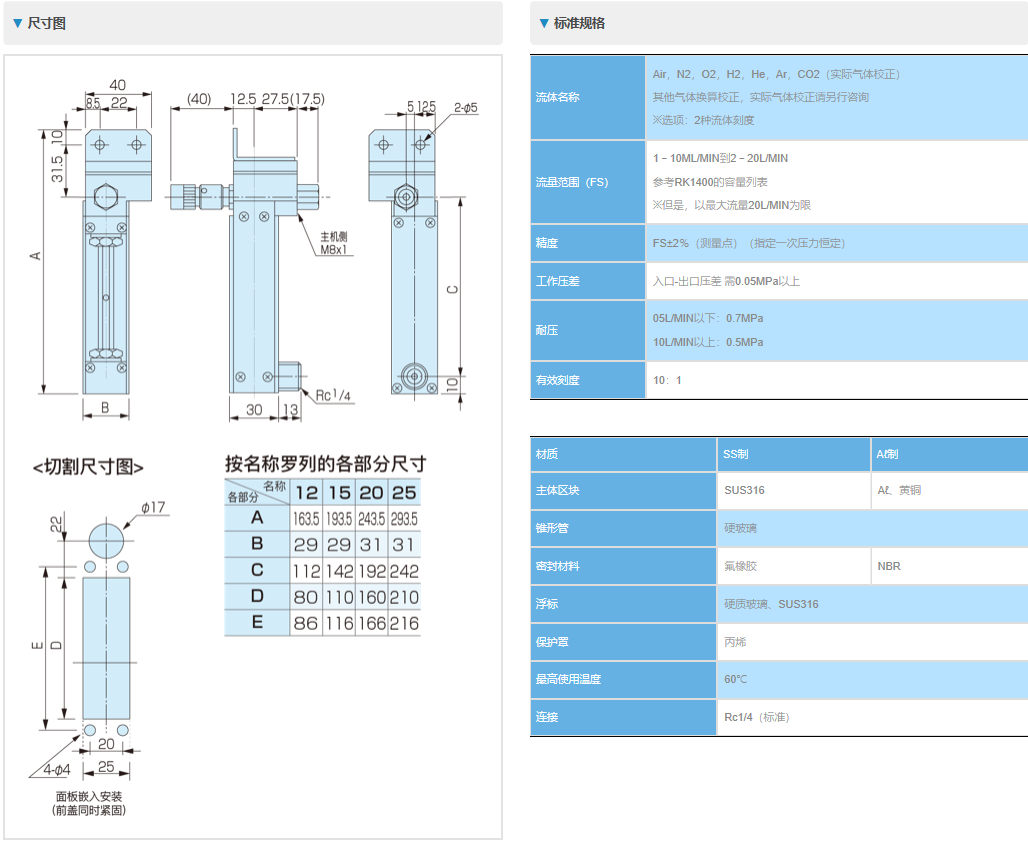Click the φ17 hole dimension label
The width and height of the screenshot is (1028, 844).
153,508
